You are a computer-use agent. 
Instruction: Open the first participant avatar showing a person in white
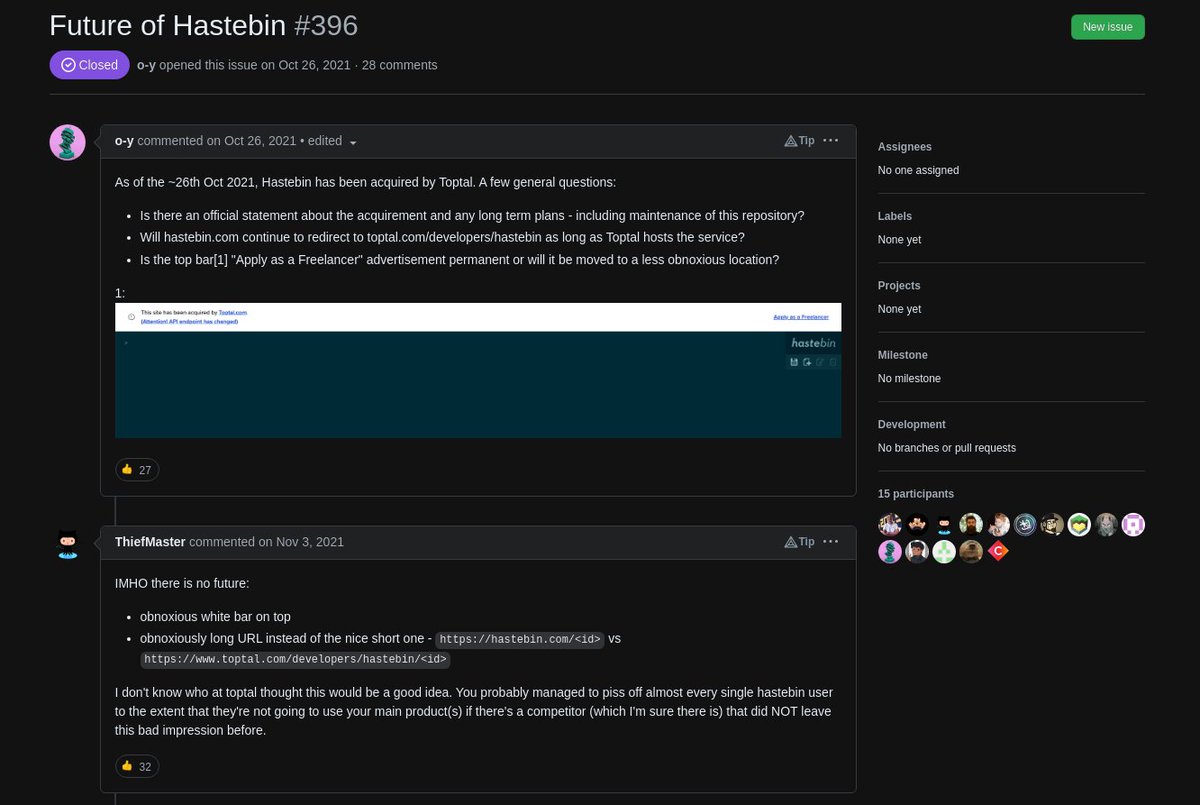point(890,524)
